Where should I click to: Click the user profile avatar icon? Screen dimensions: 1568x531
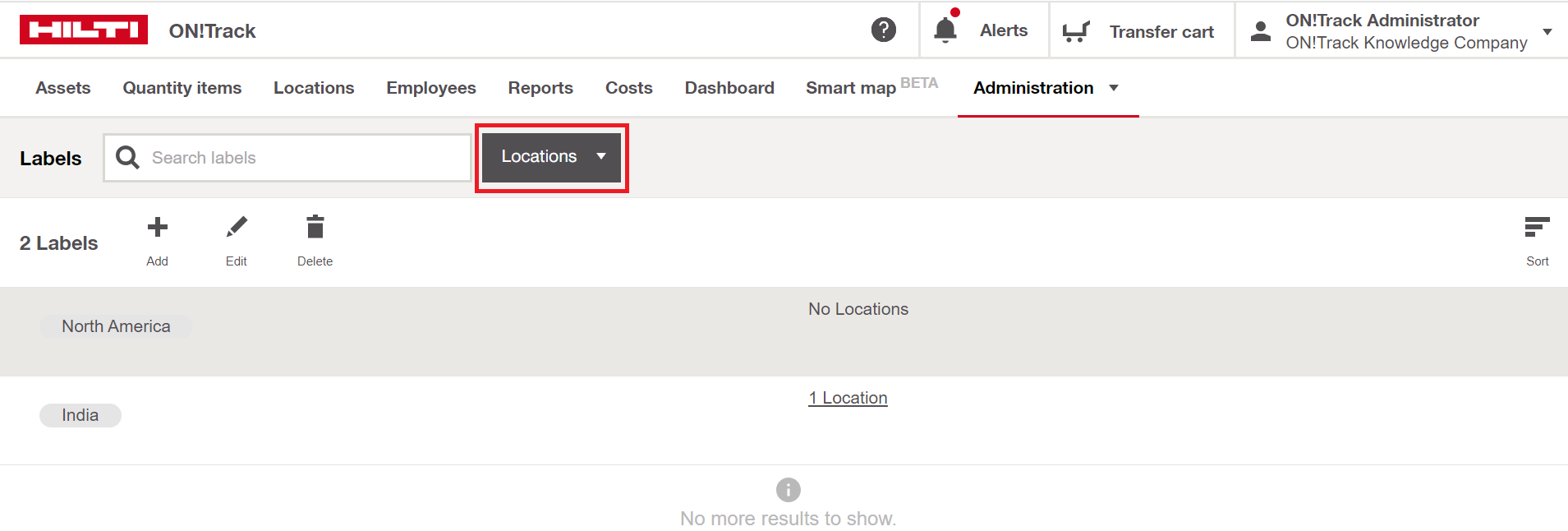click(1260, 31)
